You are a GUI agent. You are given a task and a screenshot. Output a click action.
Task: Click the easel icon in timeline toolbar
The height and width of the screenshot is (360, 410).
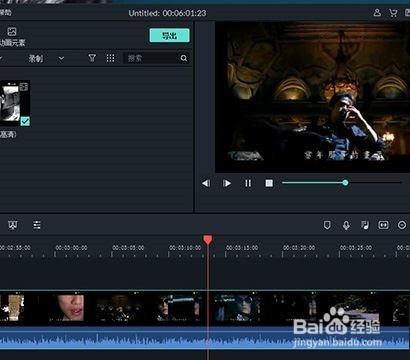click(x=13, y=225)
